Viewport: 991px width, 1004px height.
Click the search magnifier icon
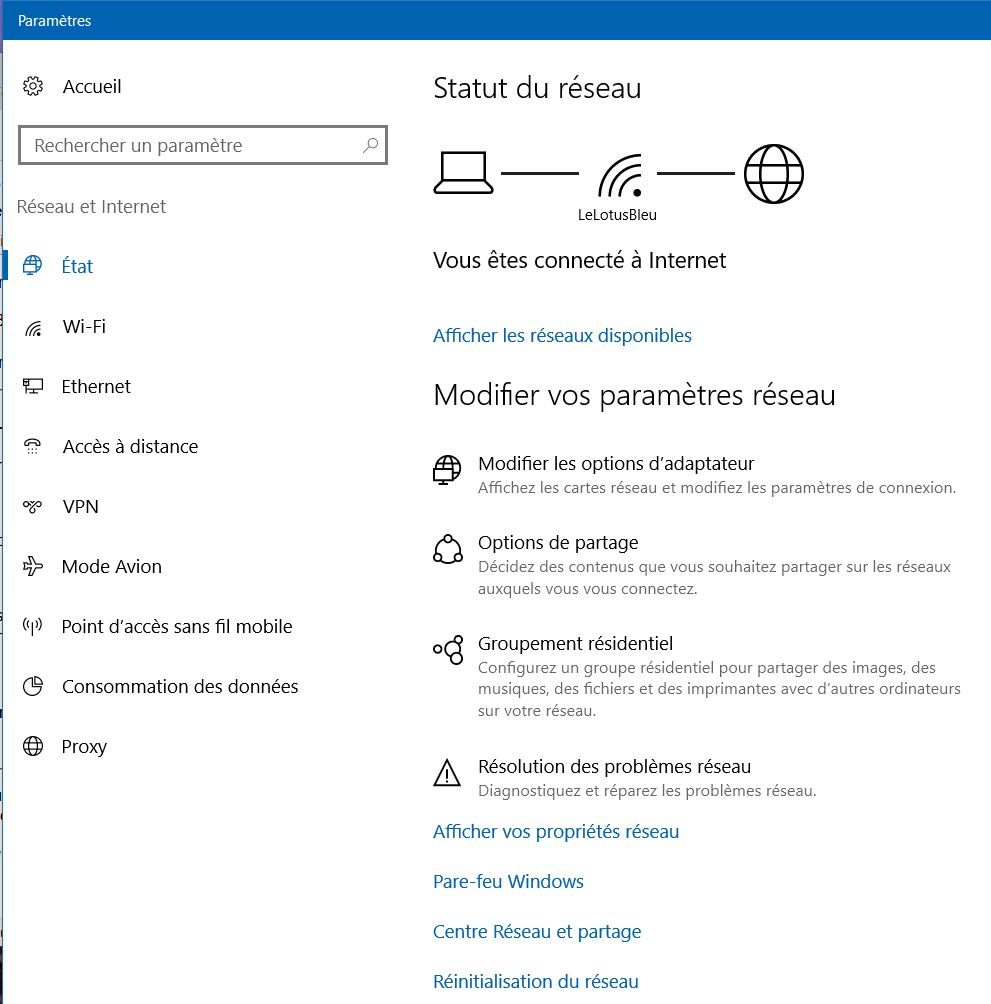coord(370,145)
